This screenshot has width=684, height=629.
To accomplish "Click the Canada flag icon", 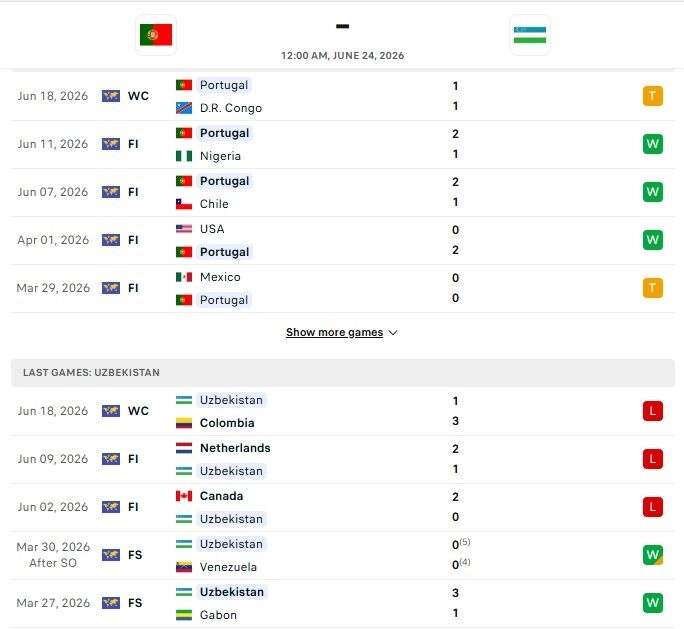I will (184, 496).
